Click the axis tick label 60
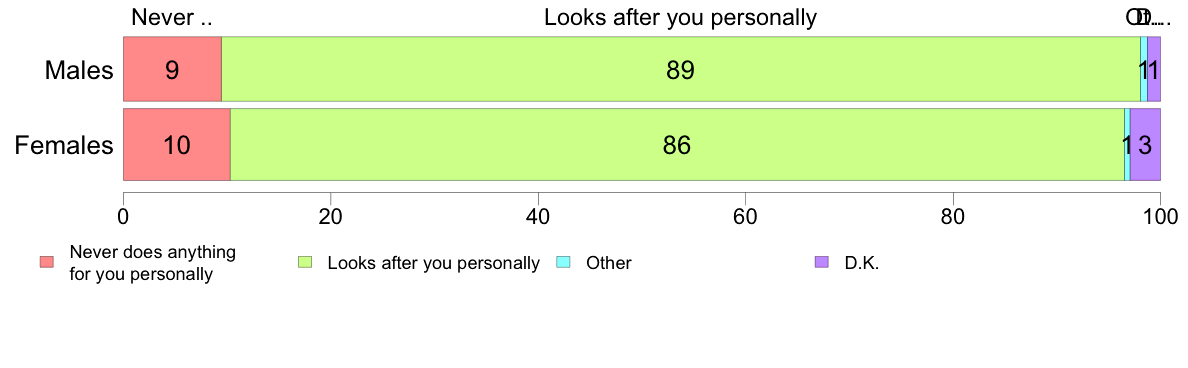Screen dimensions: 1188x368 (746, 217)
